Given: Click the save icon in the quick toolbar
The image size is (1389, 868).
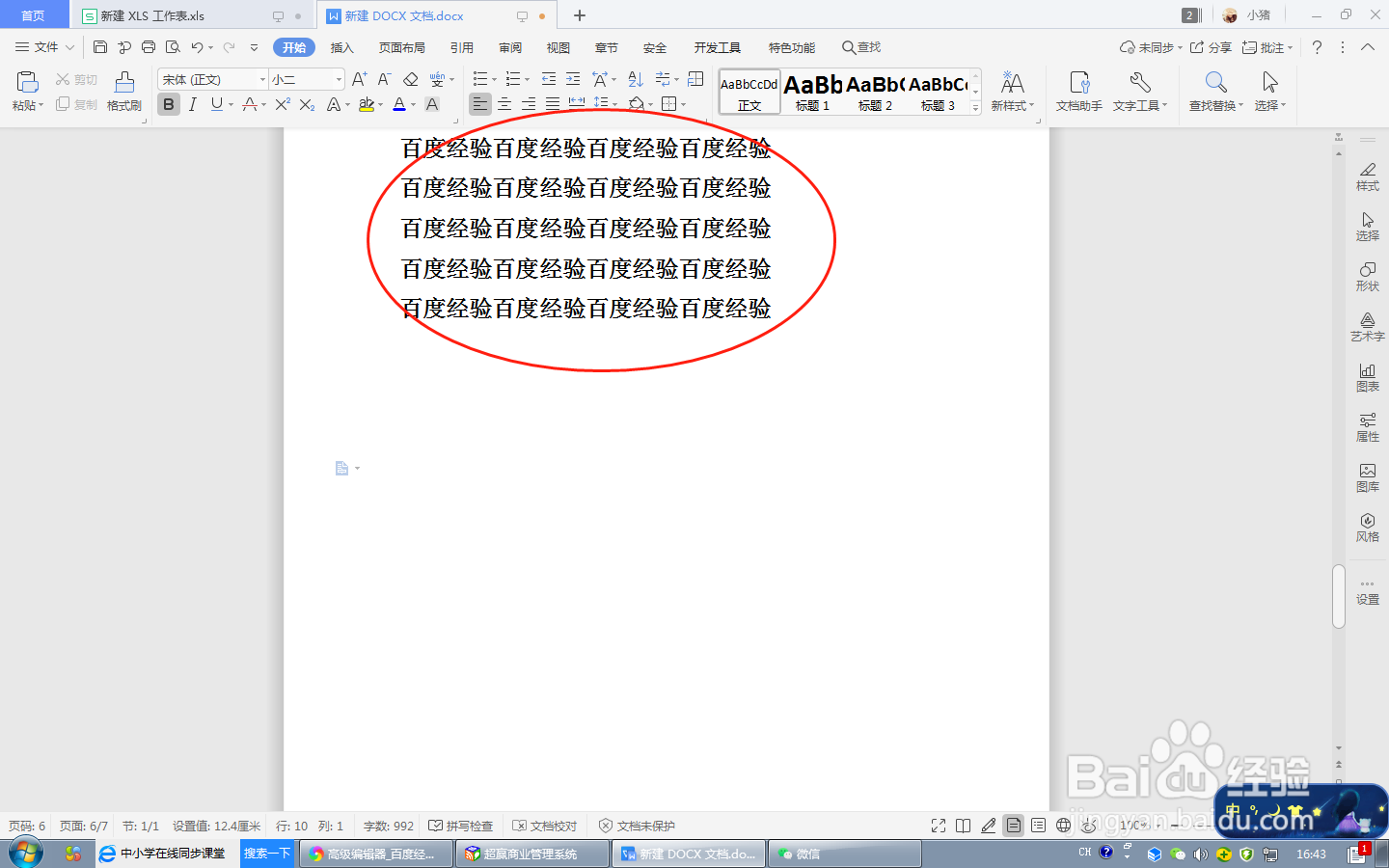Looking at the screenshot, I should (x=100, y=47).
